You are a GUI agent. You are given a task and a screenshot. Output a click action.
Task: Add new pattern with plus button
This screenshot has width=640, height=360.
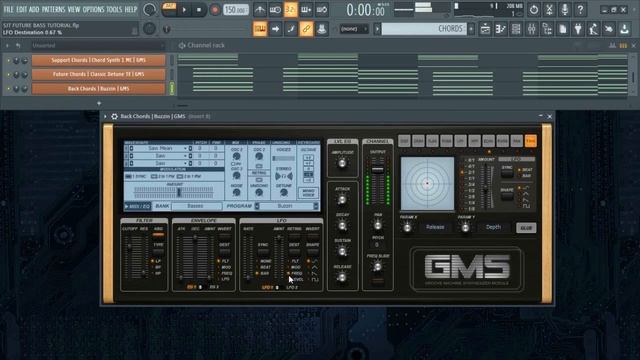pos(471,29)
